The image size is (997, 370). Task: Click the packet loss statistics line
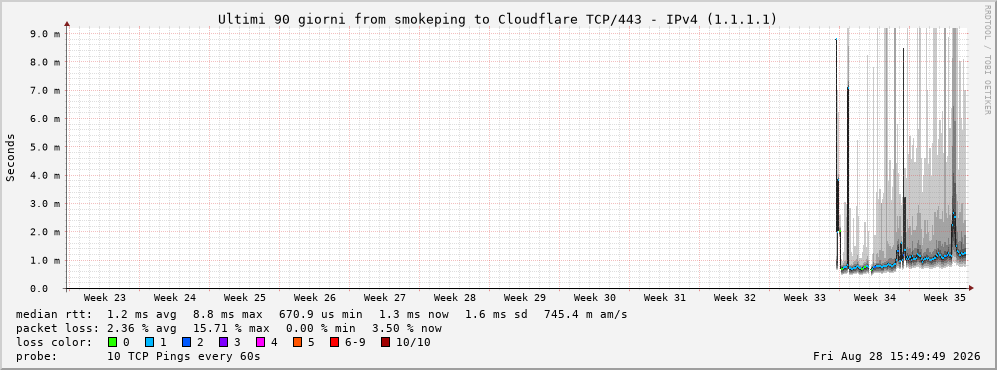[228, 329]
